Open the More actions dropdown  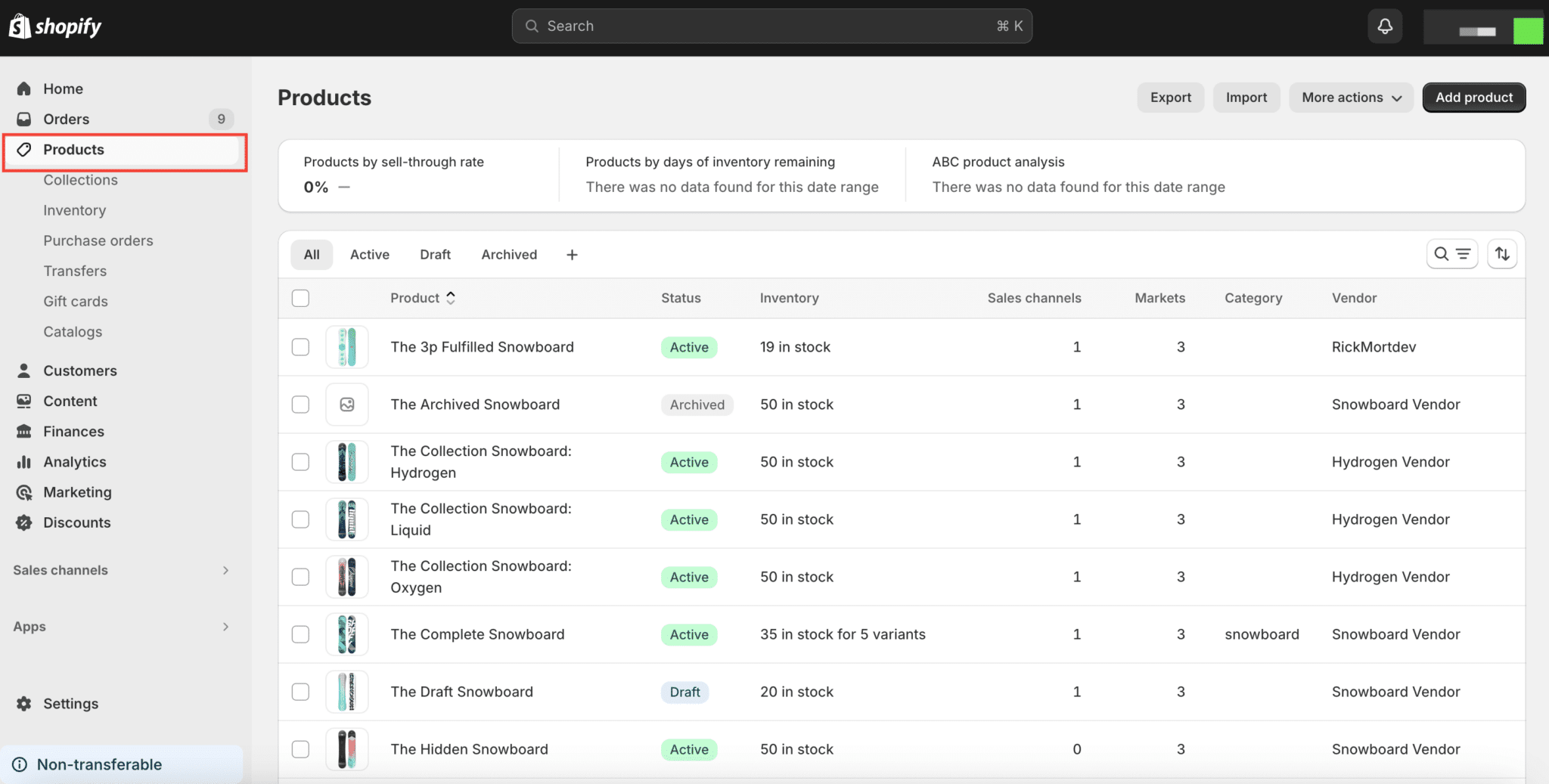[1351, 98]
